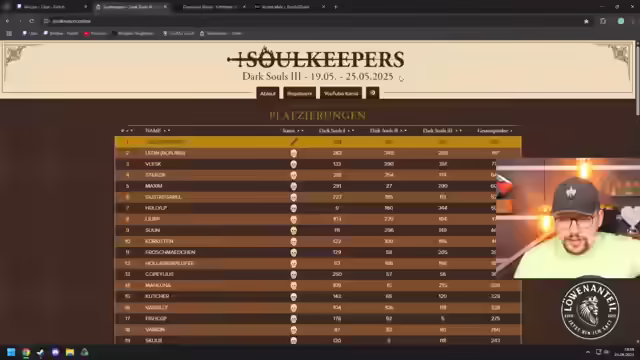Sort table by the Status column
The width and height of the screenshot is (640, 360).
[293, 131]
